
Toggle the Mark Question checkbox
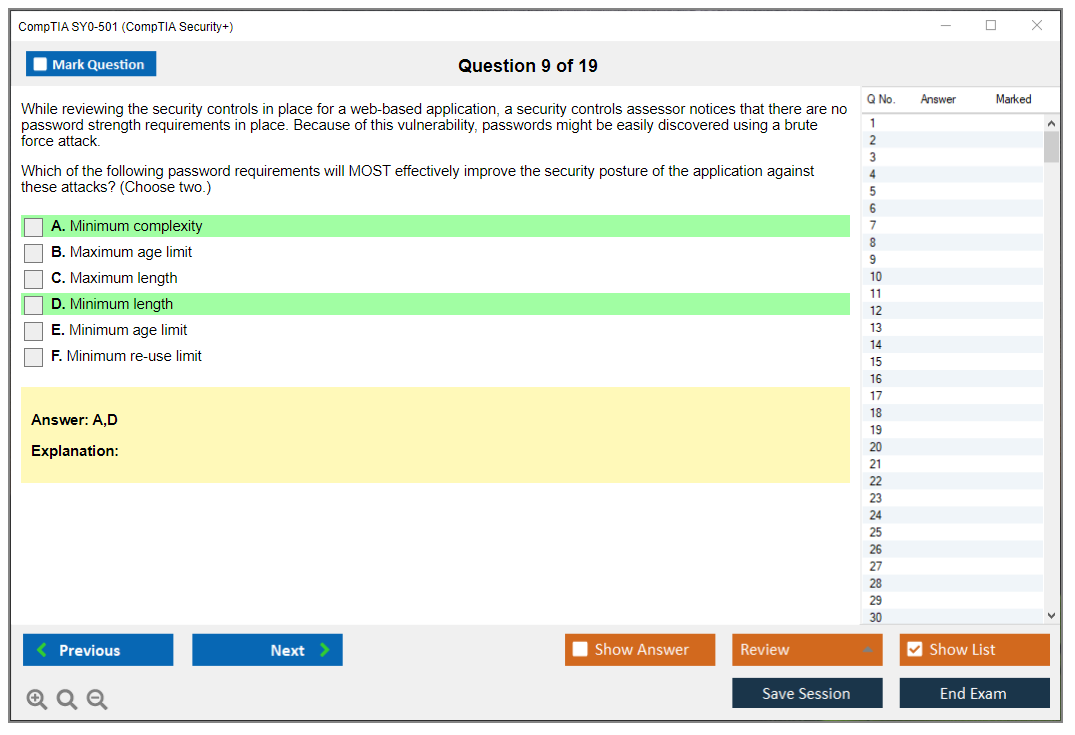point(41,64)
